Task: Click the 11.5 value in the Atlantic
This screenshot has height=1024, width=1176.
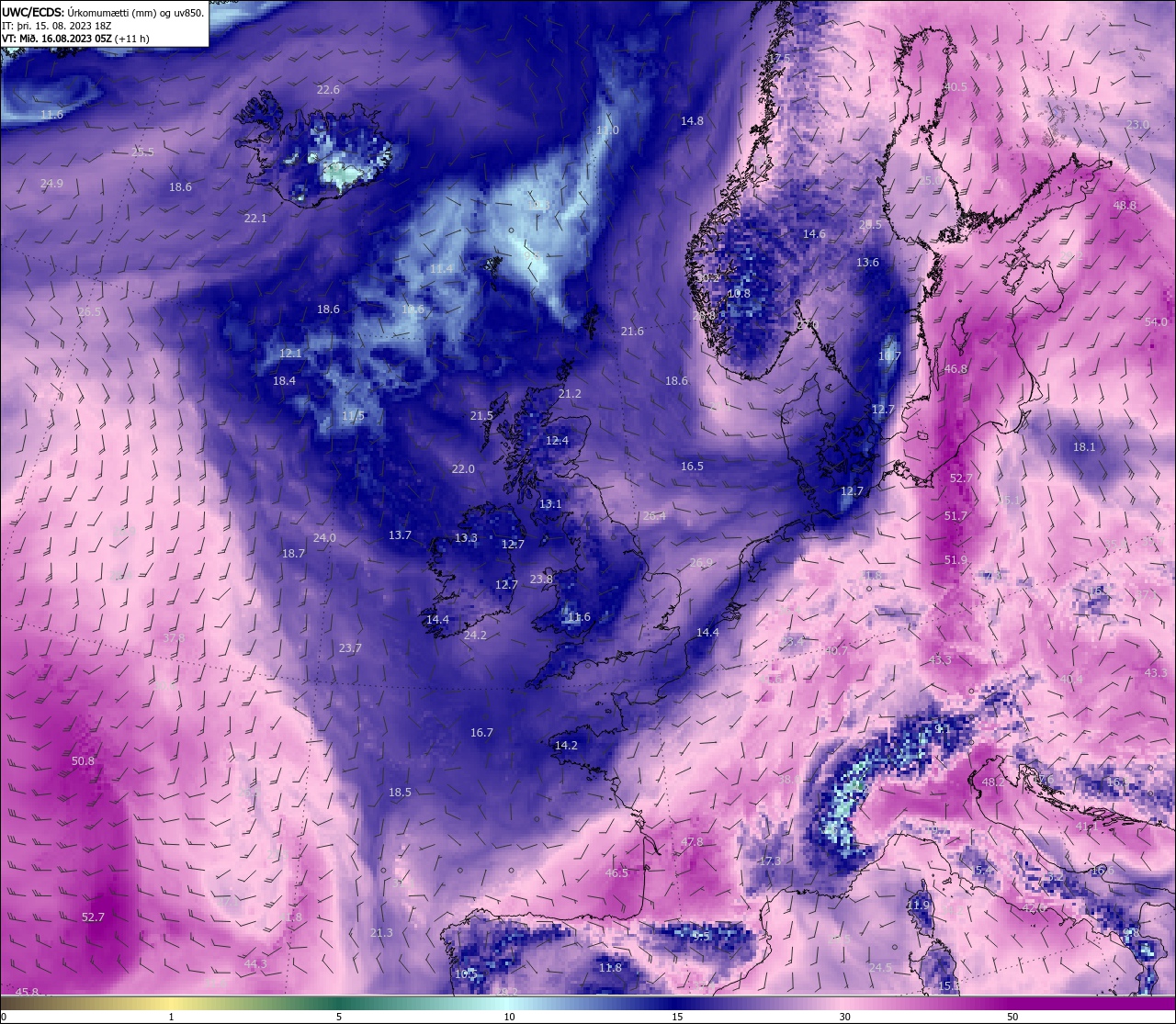Action: coord(353,416)
